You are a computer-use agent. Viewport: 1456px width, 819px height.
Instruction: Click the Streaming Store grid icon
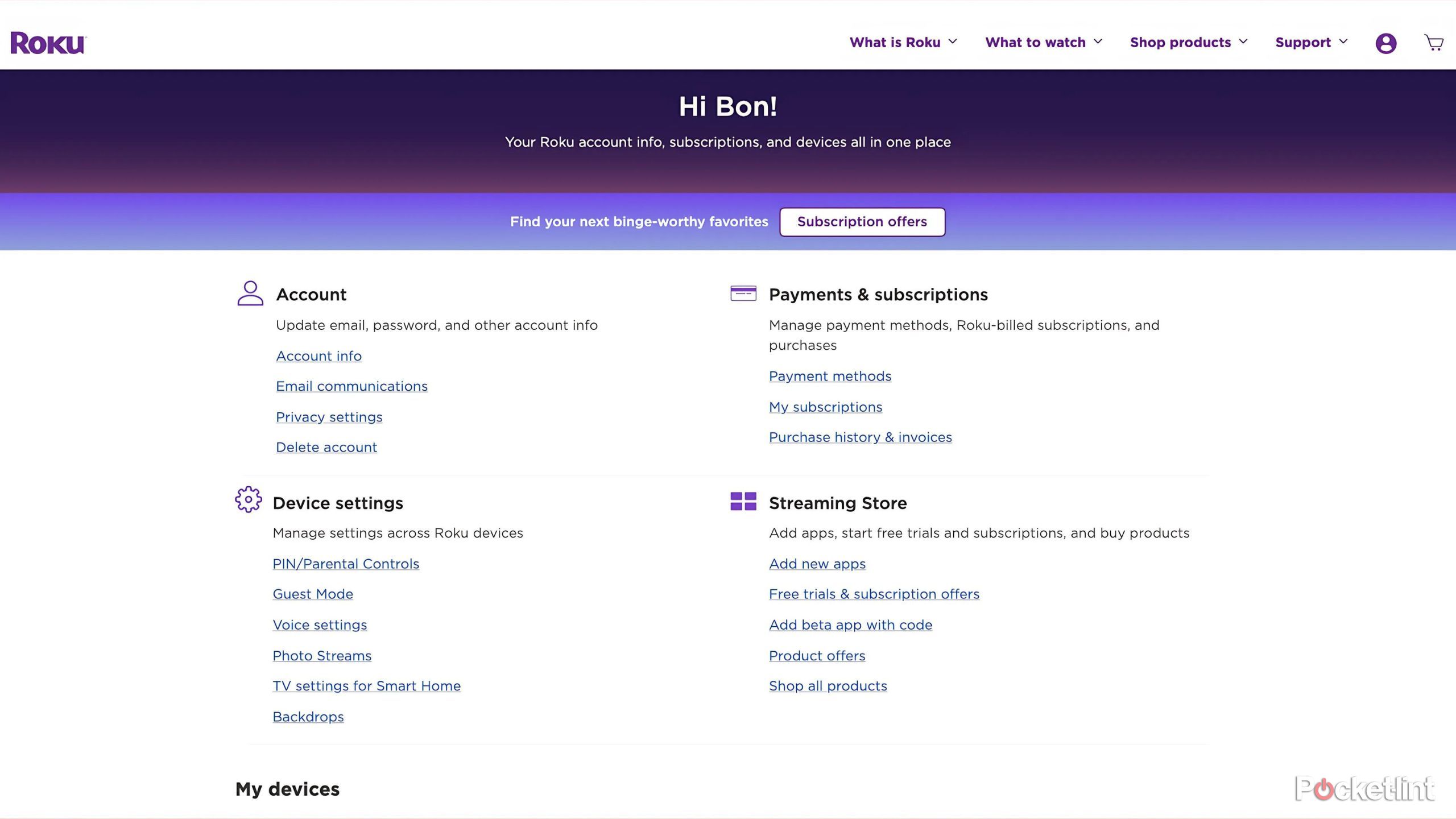point(743,502)
